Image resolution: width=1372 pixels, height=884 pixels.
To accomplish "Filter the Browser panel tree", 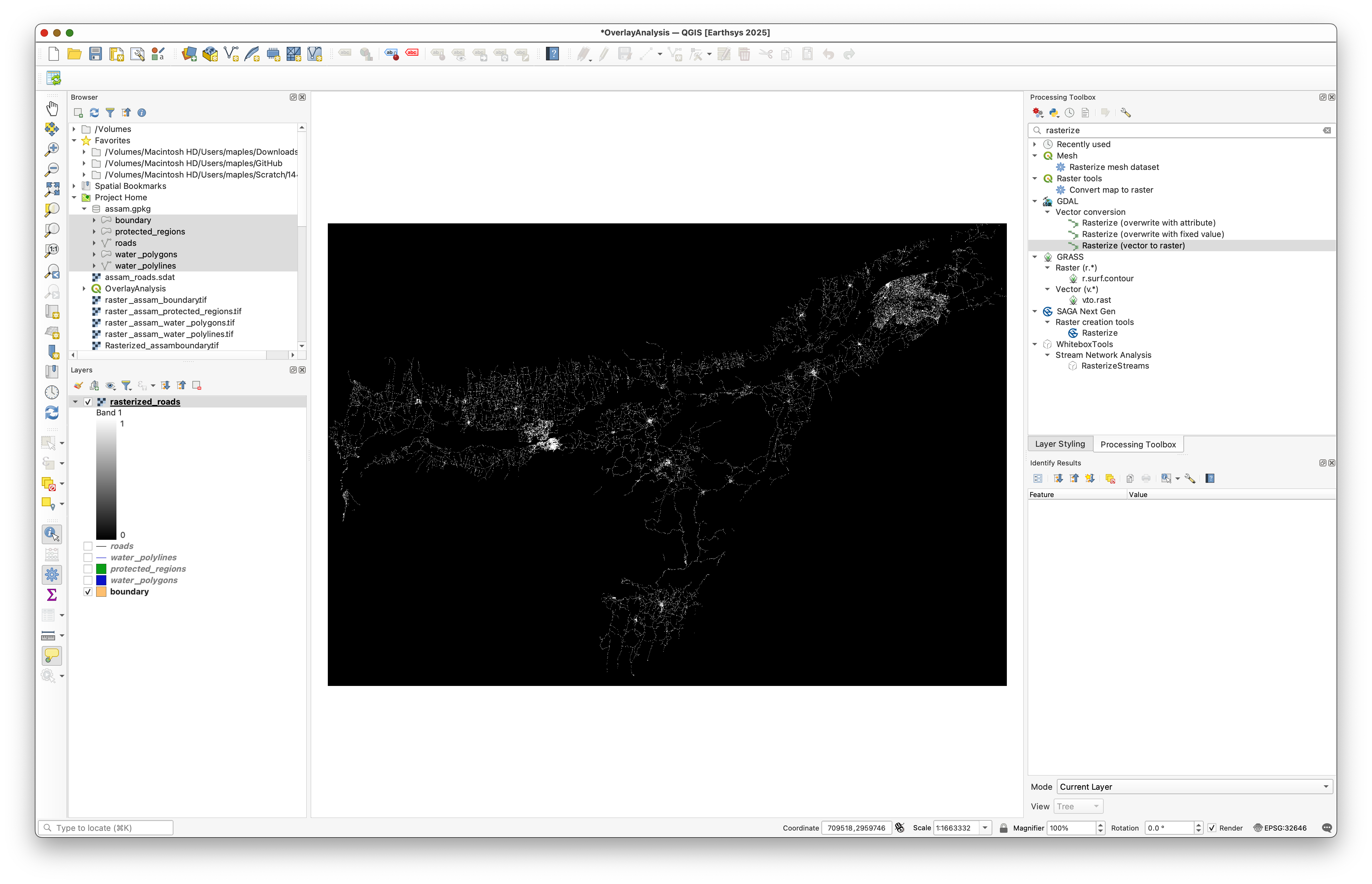I will click(x=110, y=113).
